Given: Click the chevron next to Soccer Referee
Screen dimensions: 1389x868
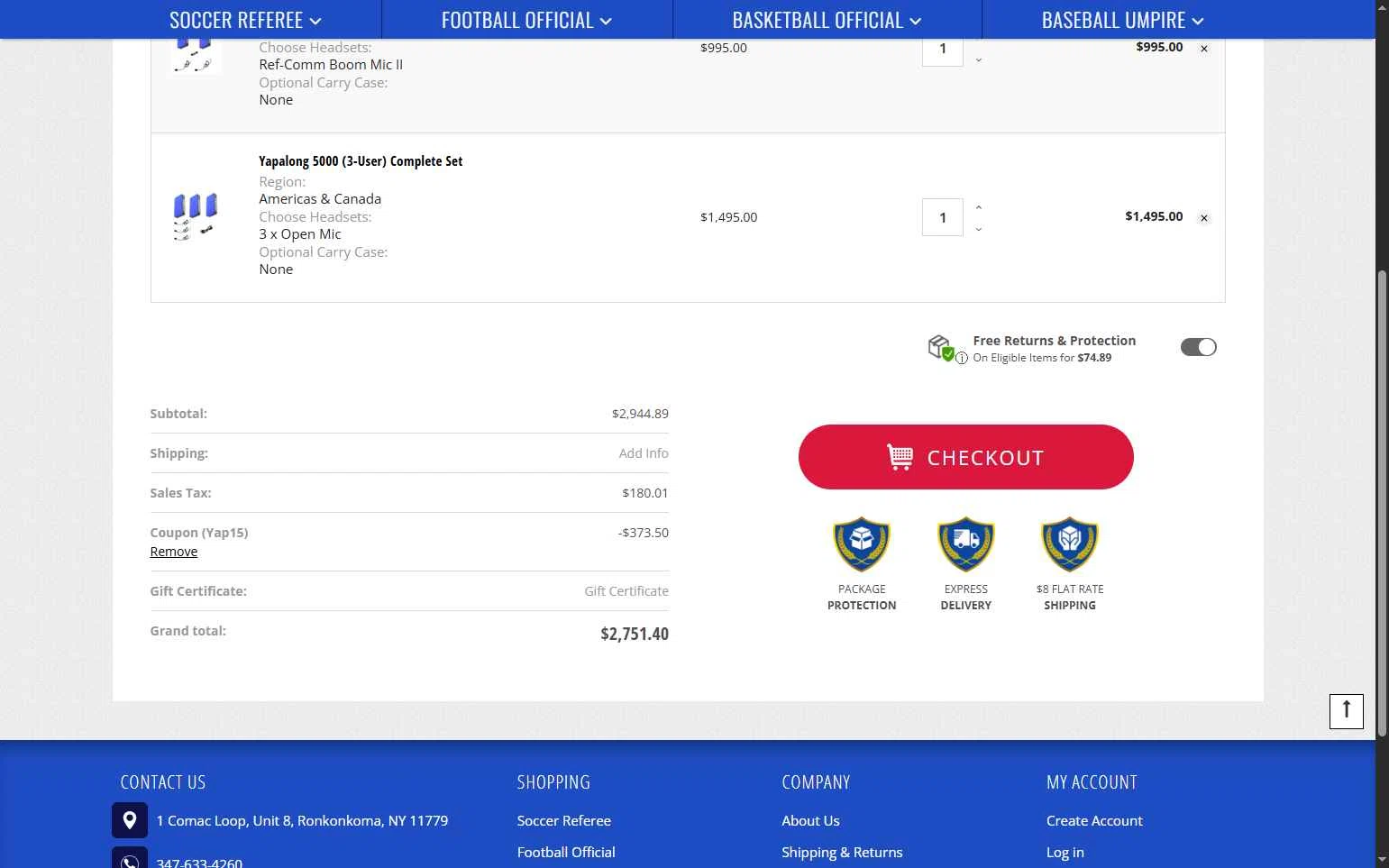Looking at the screenshot, I should [315, 21].
